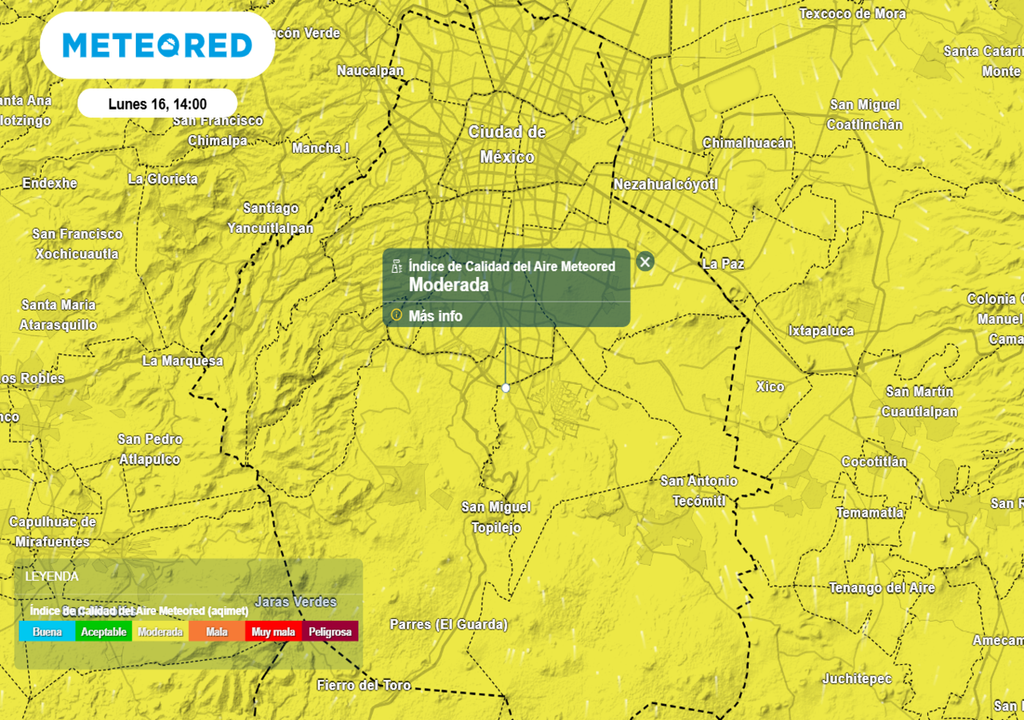Image resolution: width=1024 pixels, height=720 pixels.
Task: Click the Aceptable green legend swatch
Action: pos(103,632)
